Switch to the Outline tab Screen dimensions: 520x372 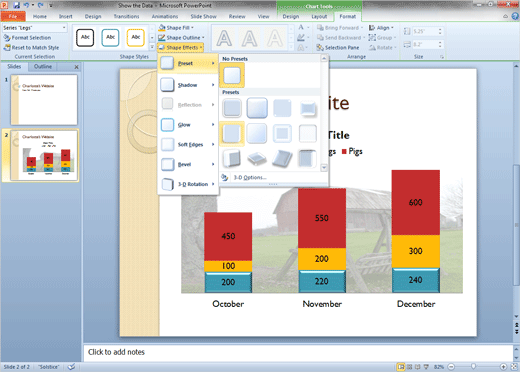pos(43,67)
